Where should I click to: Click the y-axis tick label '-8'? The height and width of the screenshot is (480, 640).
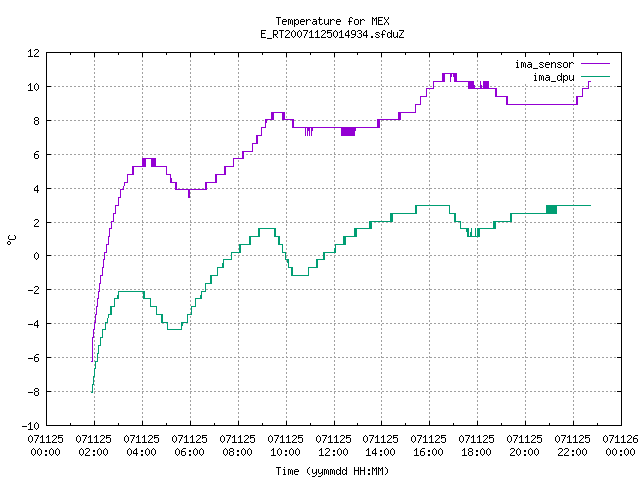33,392
